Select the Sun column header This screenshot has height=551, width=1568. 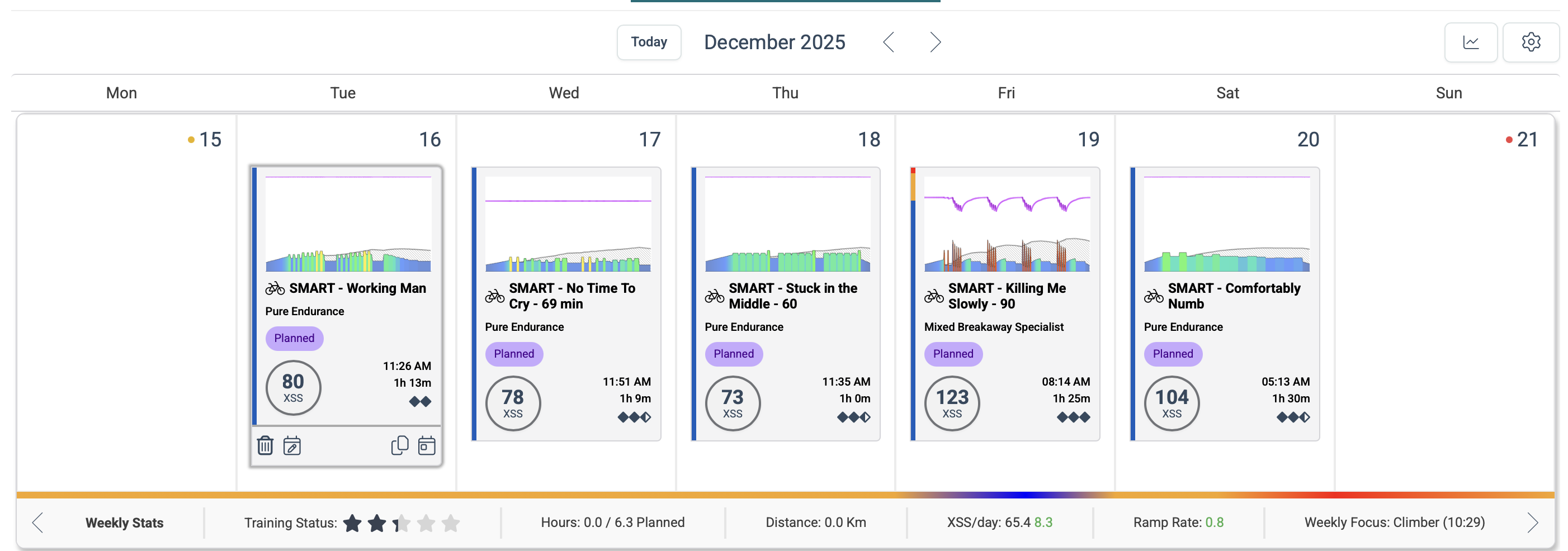[1448, 93]
